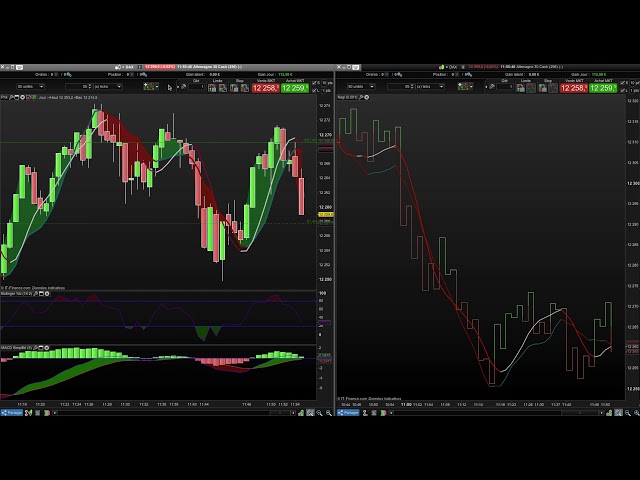Open the add indicator icon in left chart
The width and height of the screenshot is (640, 480).
(x=149, y=87)
